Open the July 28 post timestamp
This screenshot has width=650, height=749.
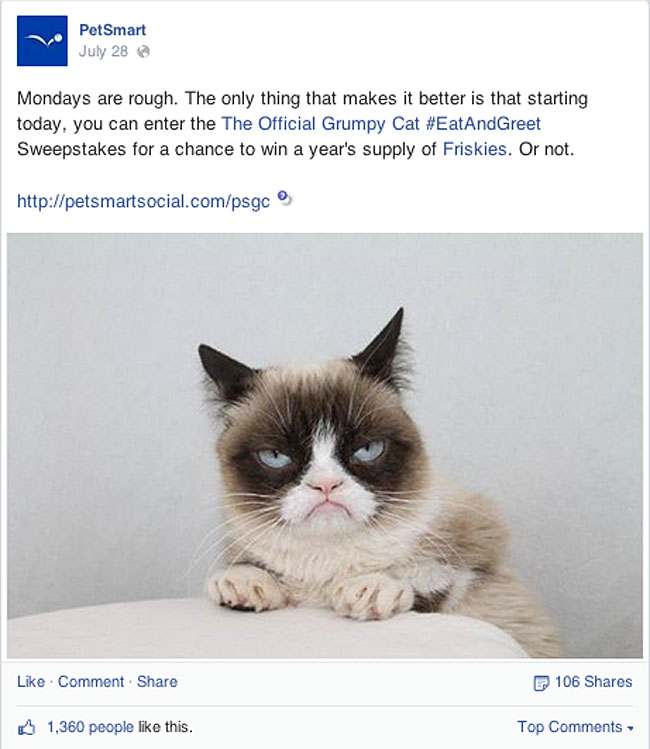(103, 52)
